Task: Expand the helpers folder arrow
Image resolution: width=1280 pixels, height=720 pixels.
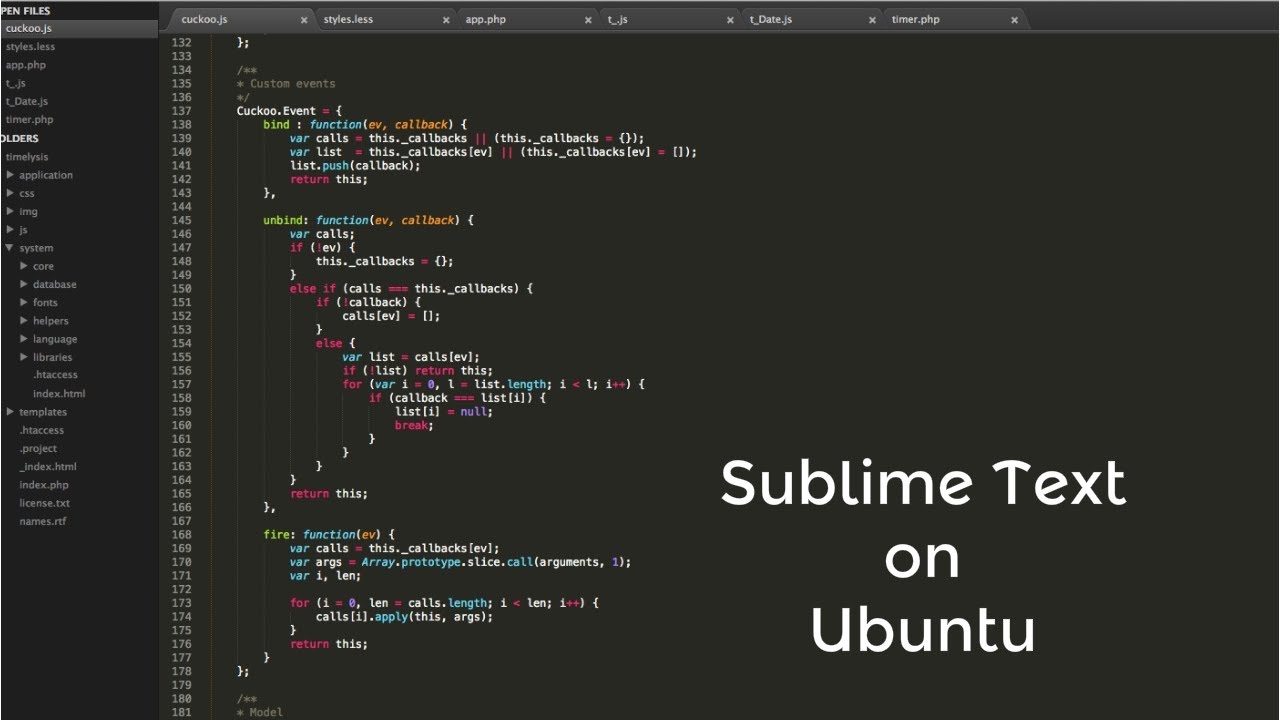Action: point(24,321)
